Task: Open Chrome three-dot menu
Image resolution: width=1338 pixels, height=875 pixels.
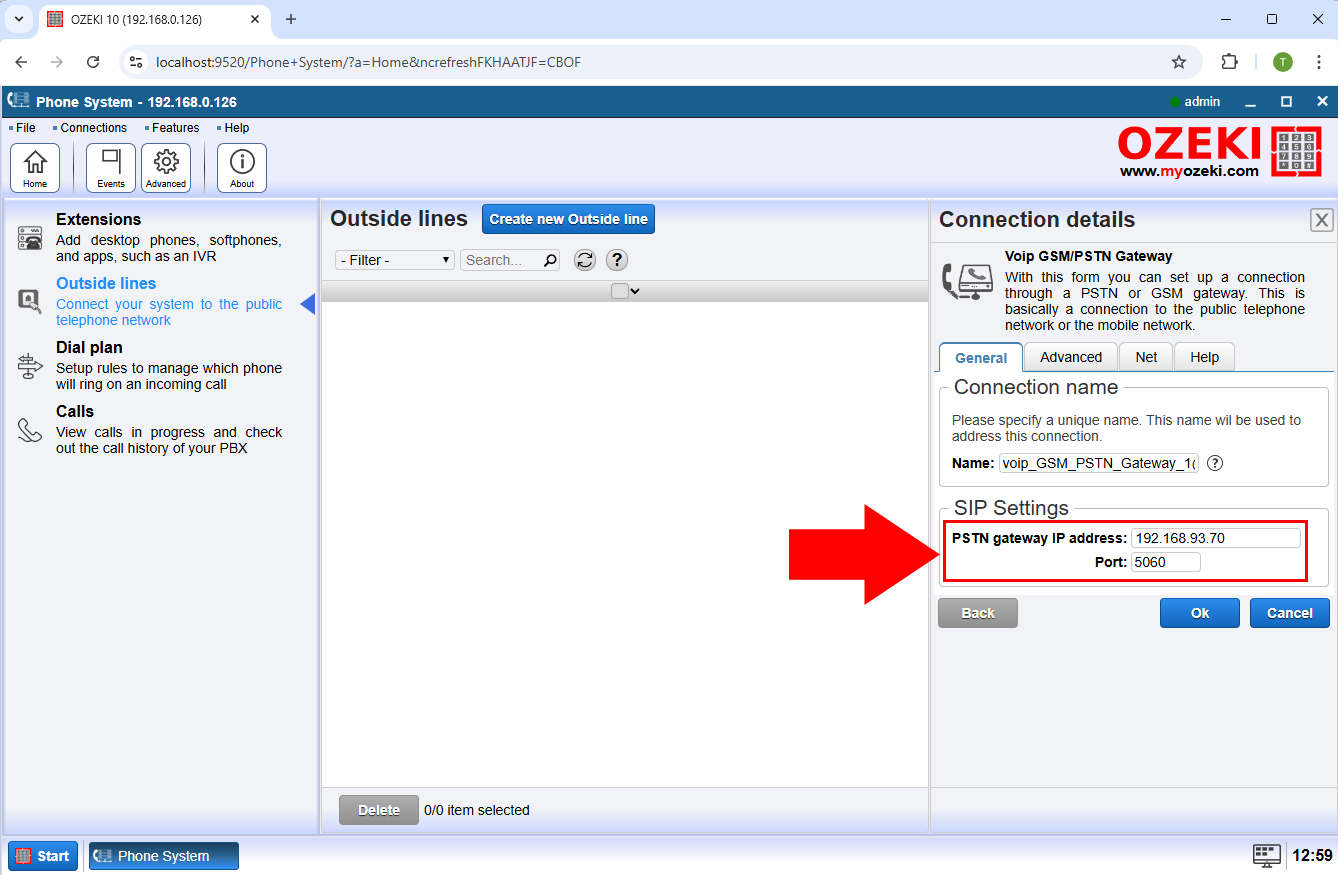Action: [1318, 62]
